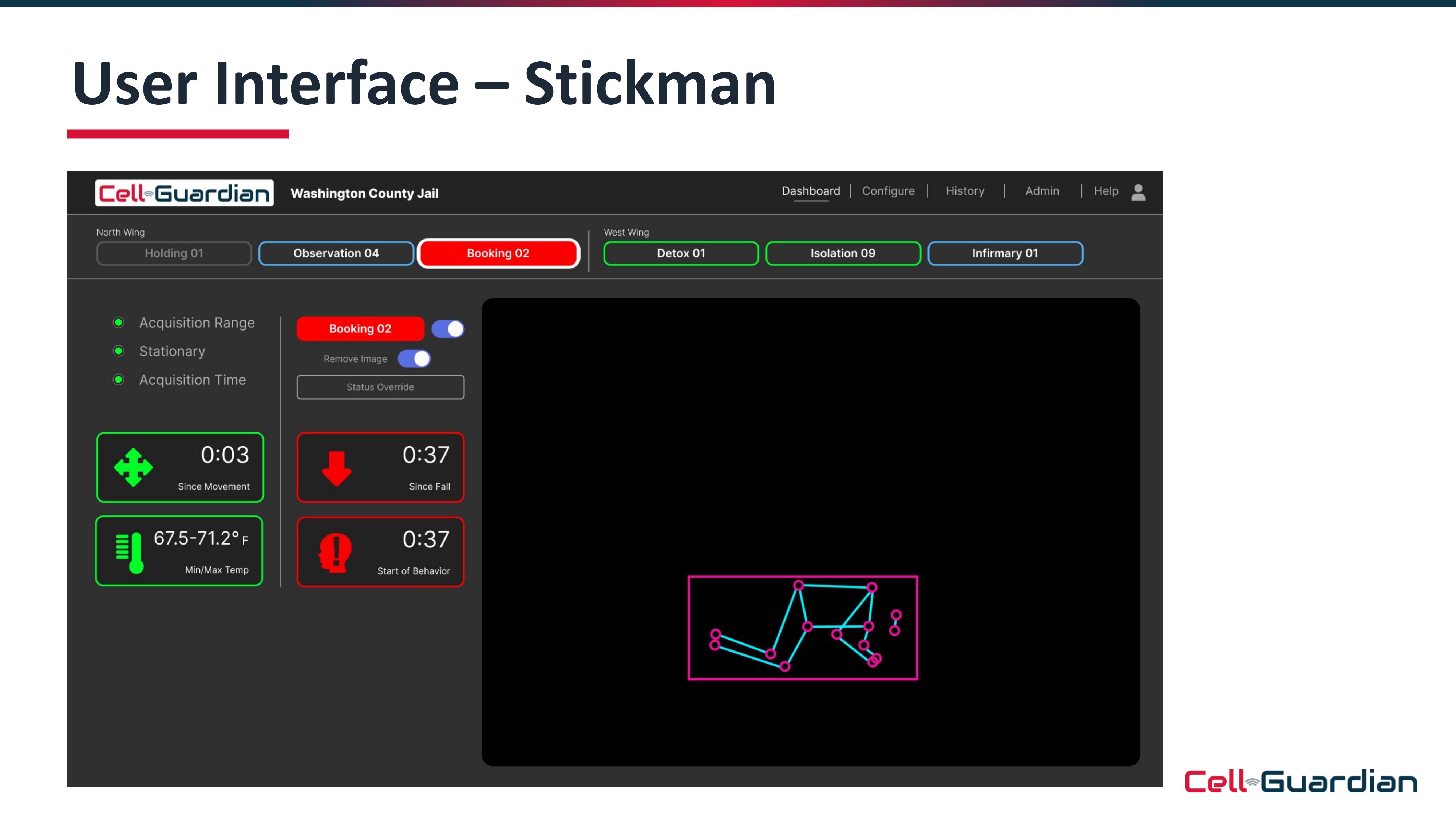This screenshot has height=819, width=1456.
Task: Click the red fall arrow icon
Action: 336,468
